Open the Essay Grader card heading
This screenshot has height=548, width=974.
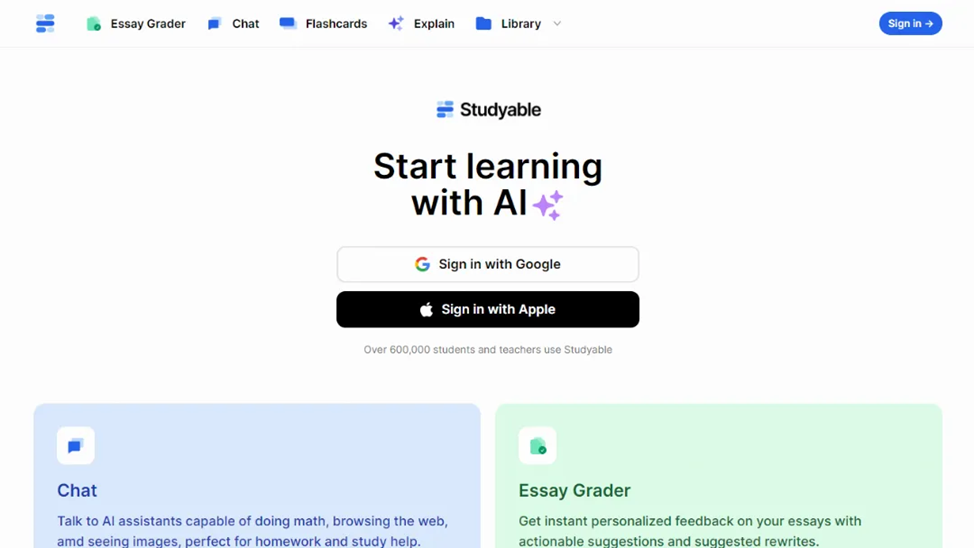[x=575, y=490]
